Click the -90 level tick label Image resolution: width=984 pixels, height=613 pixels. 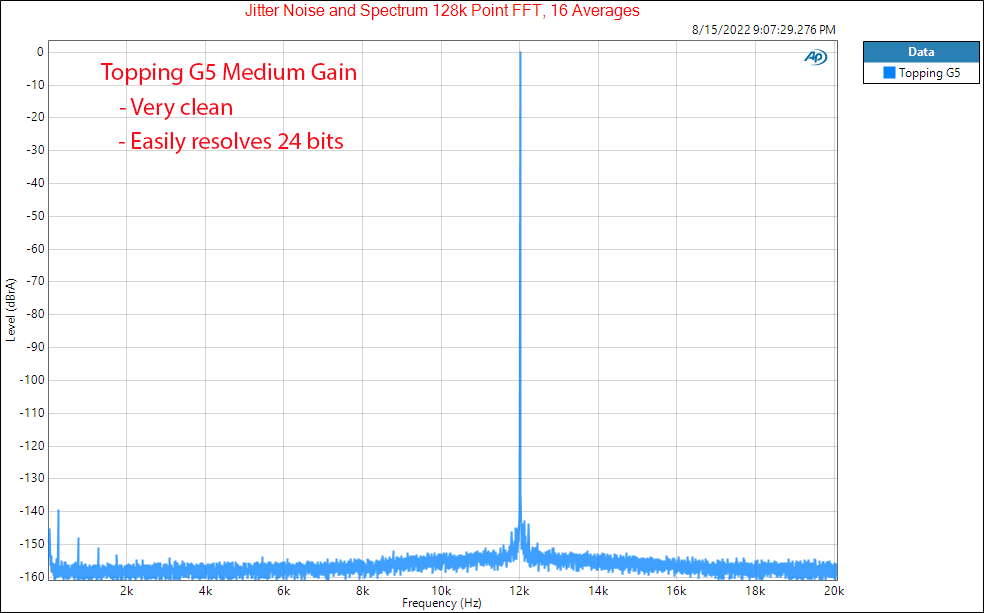(35, 347)
